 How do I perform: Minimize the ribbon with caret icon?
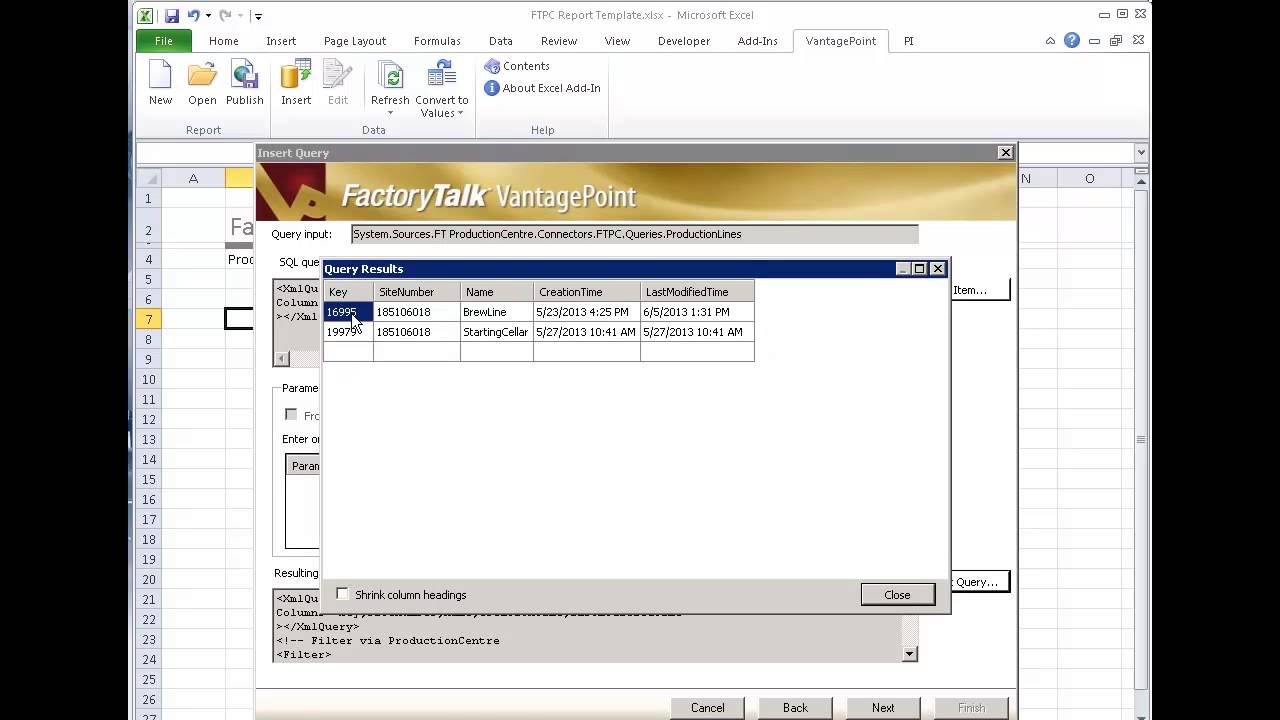pyautogui.click(x=1050, y=41)
